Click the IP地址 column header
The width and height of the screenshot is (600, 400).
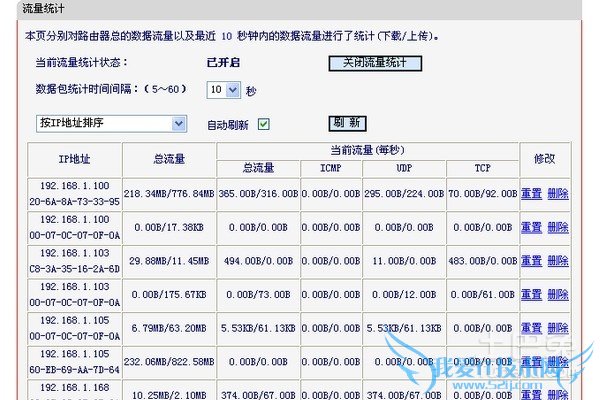click(75, 159)
